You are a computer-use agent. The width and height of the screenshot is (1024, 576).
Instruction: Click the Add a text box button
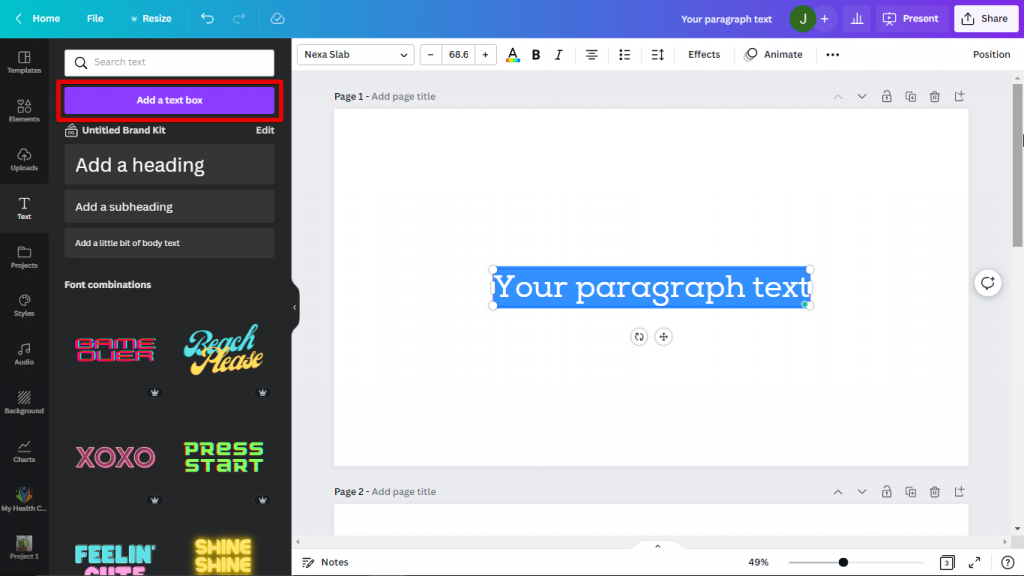click(x=168, y=101)
